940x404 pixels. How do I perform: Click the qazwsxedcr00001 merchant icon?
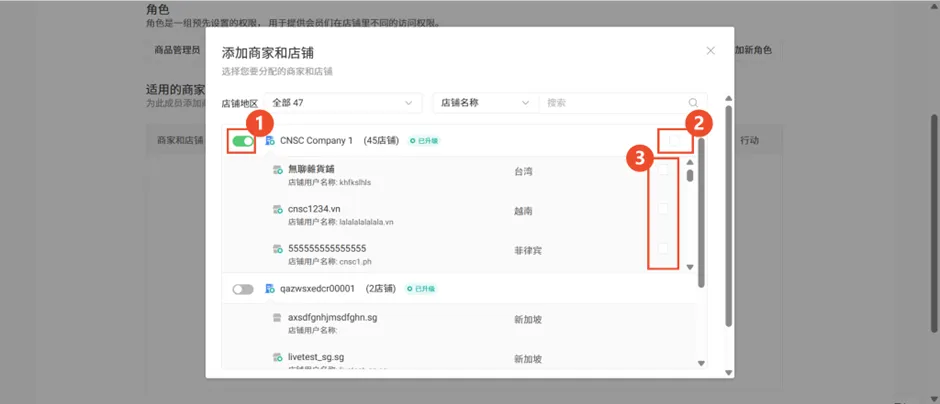coord(270,289)
